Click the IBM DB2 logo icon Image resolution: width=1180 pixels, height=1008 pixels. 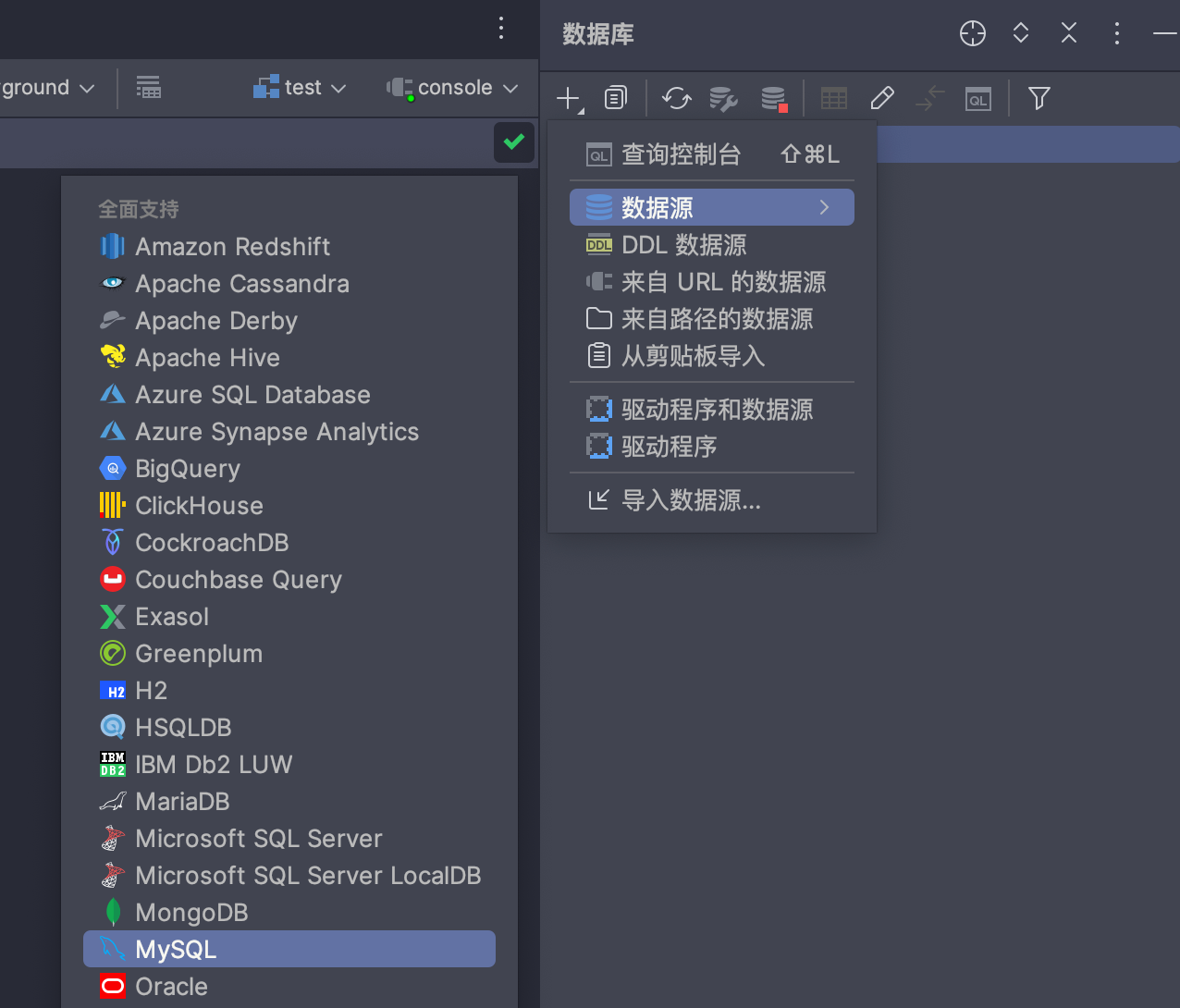[113, 764]
